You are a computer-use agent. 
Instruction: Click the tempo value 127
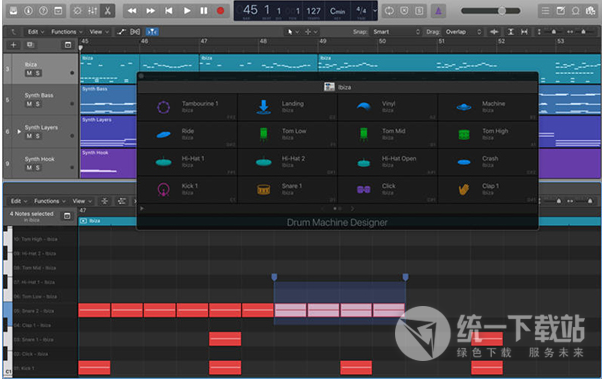313,11
